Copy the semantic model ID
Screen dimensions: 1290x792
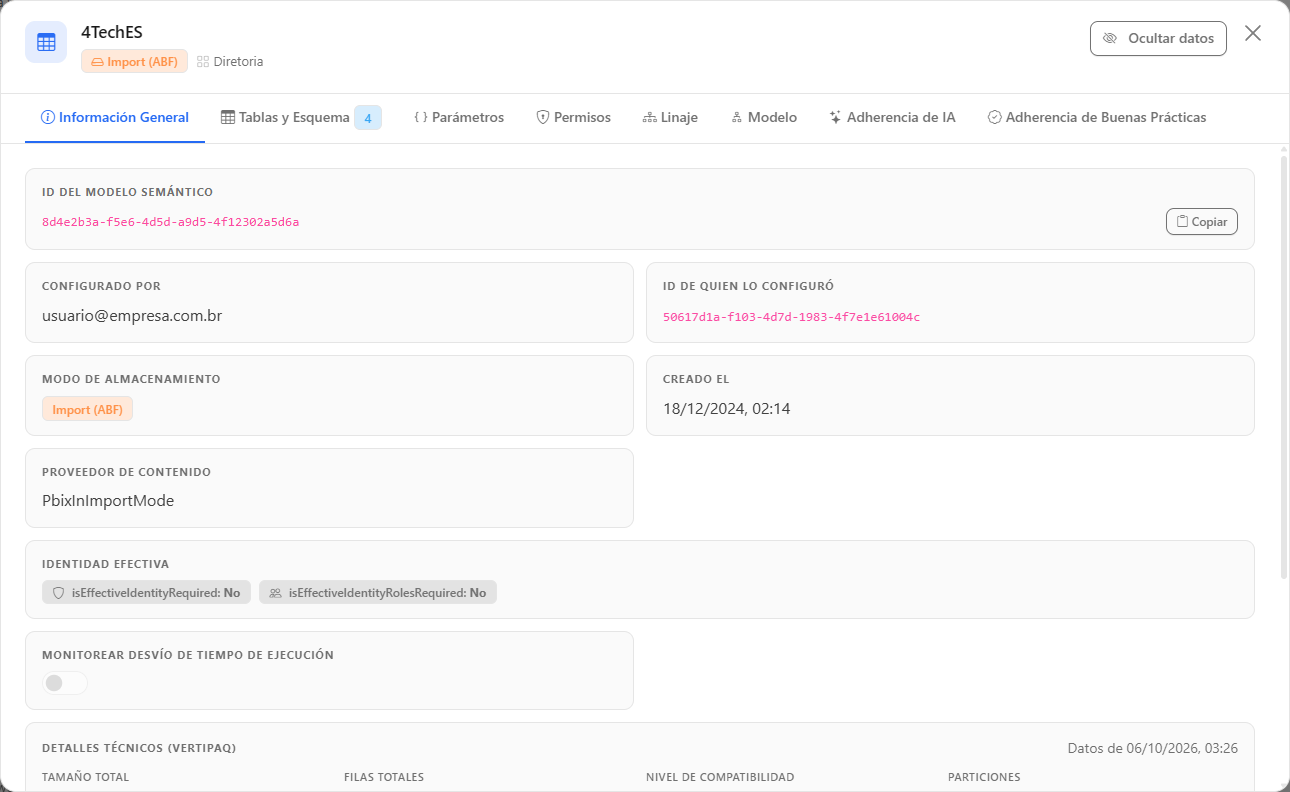point(1202,222)
